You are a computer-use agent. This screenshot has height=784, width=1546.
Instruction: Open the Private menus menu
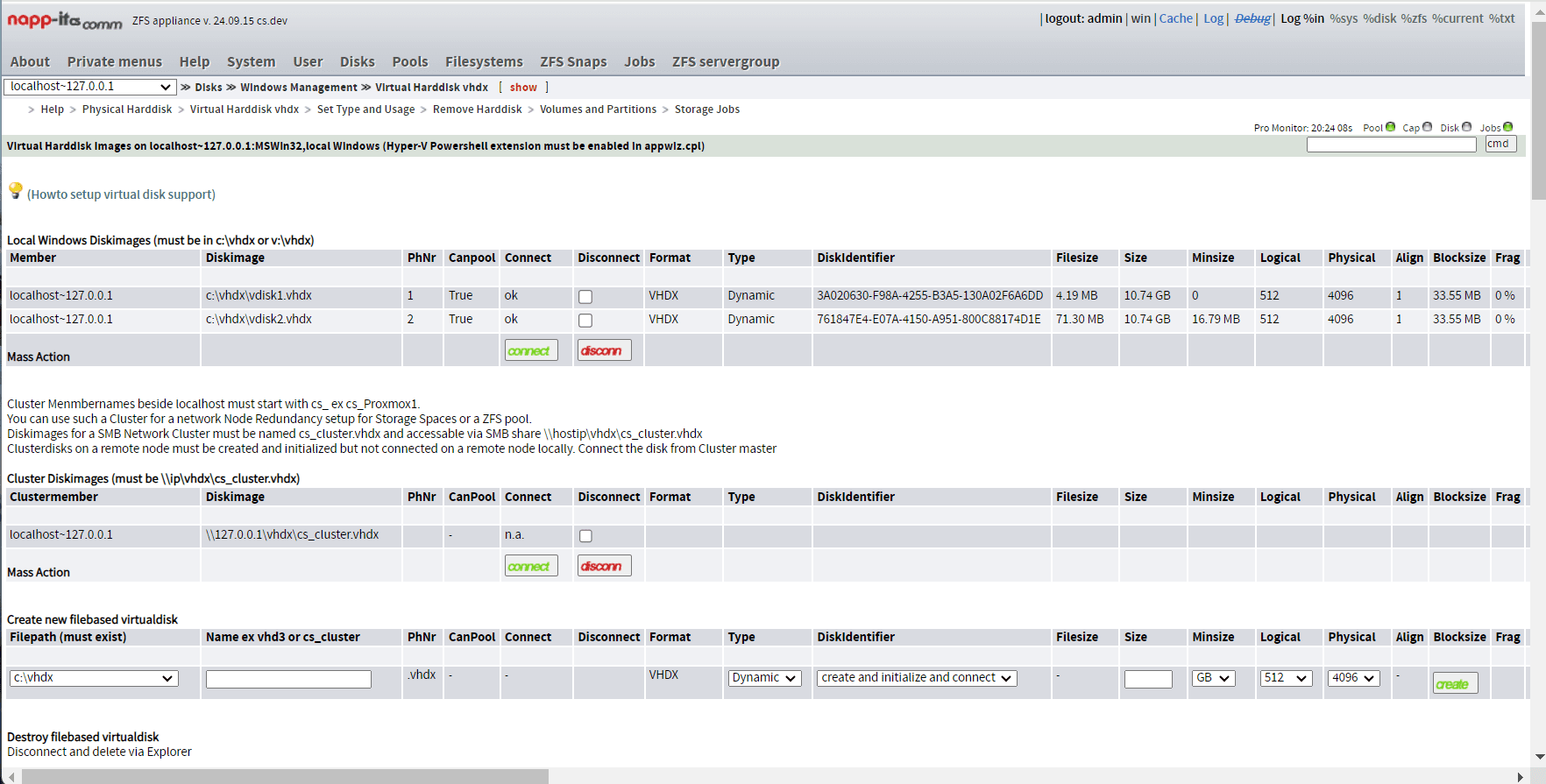(115, 62)
